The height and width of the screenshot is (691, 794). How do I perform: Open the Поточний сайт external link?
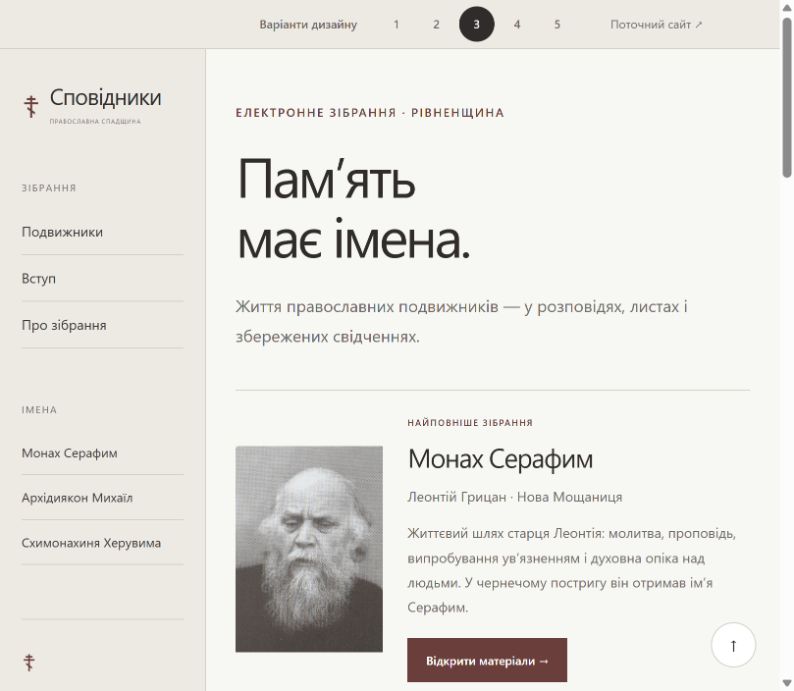pyautogui.click(x=656, y=24)
